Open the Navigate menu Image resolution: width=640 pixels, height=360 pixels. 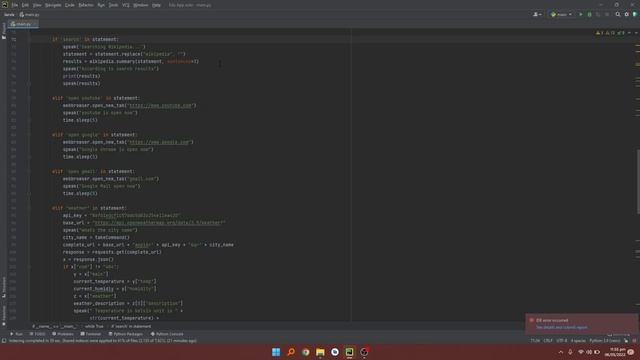point(53,5)
